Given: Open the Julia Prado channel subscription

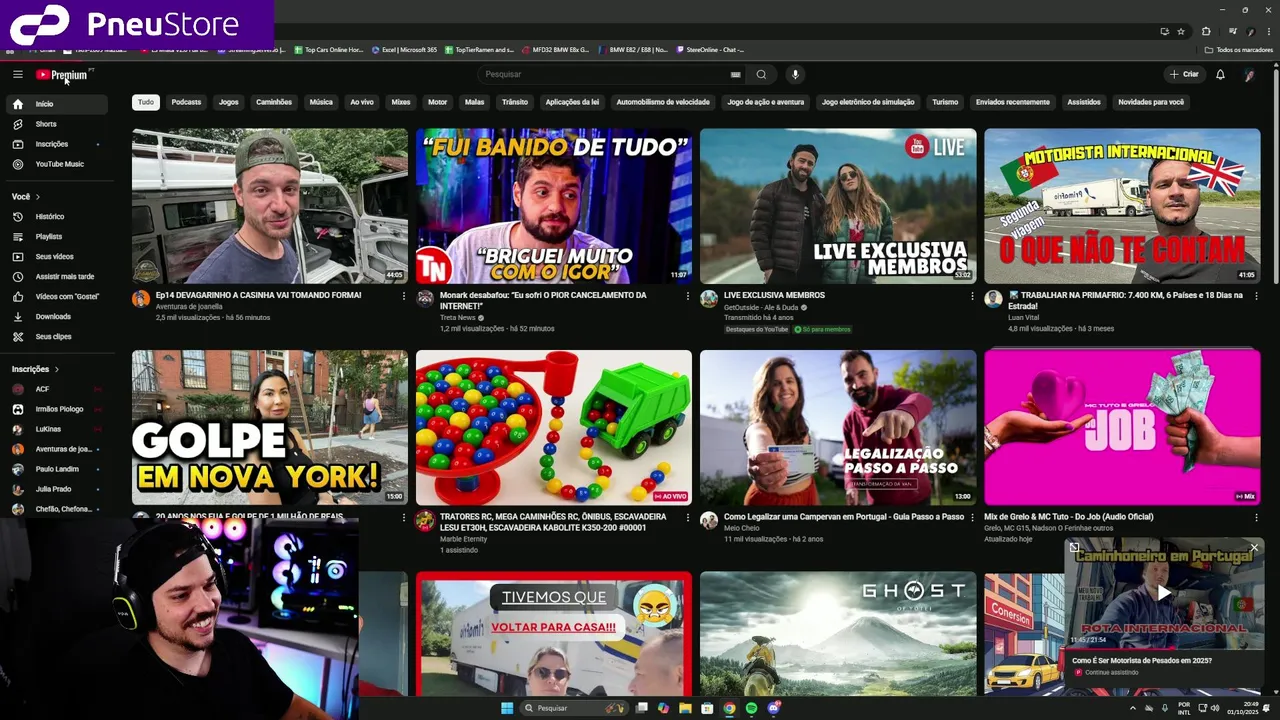Looking at the screenshot, I should click(x=59, y=489).
